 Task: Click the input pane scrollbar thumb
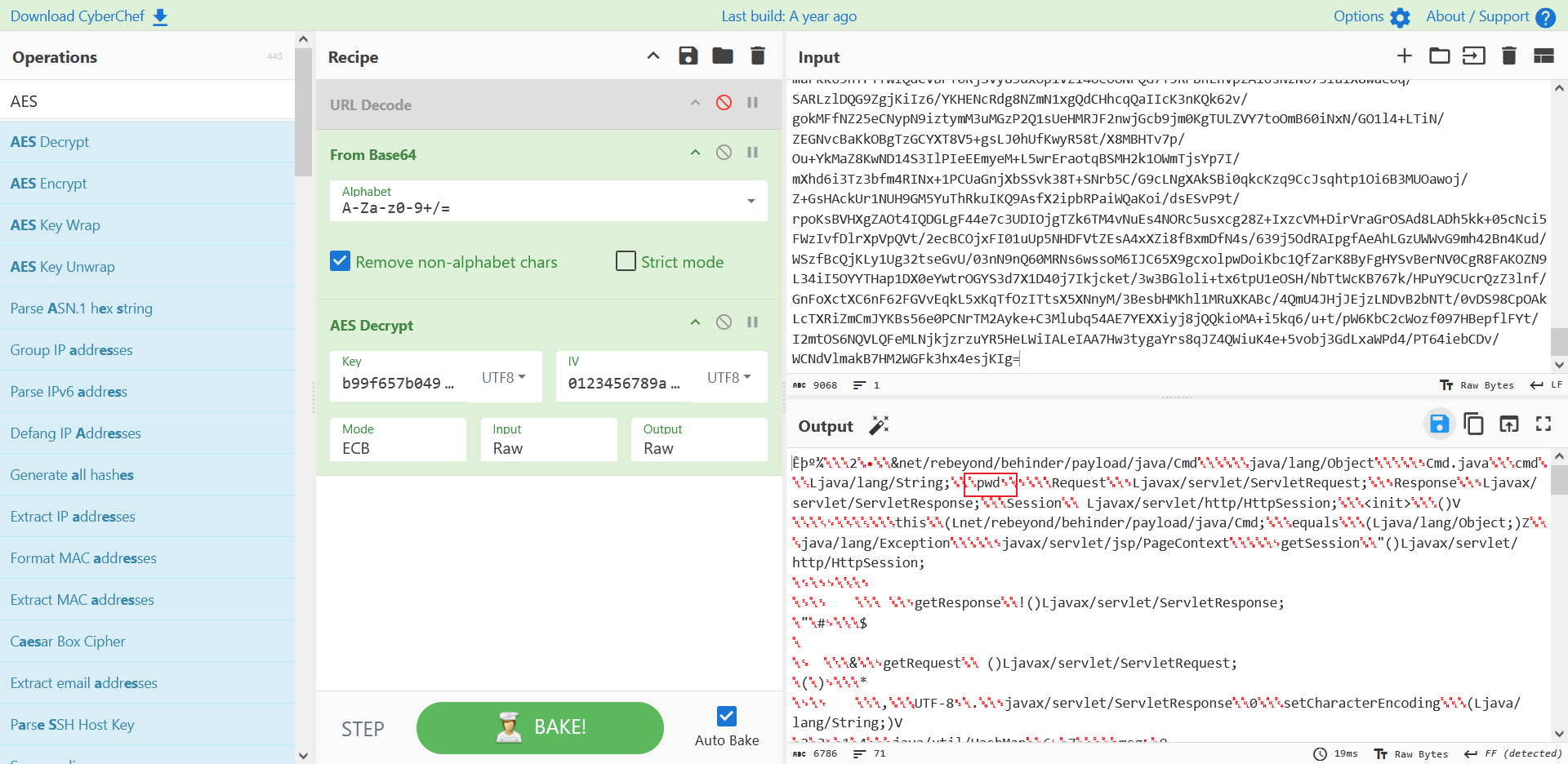(x=1559, y=342)
